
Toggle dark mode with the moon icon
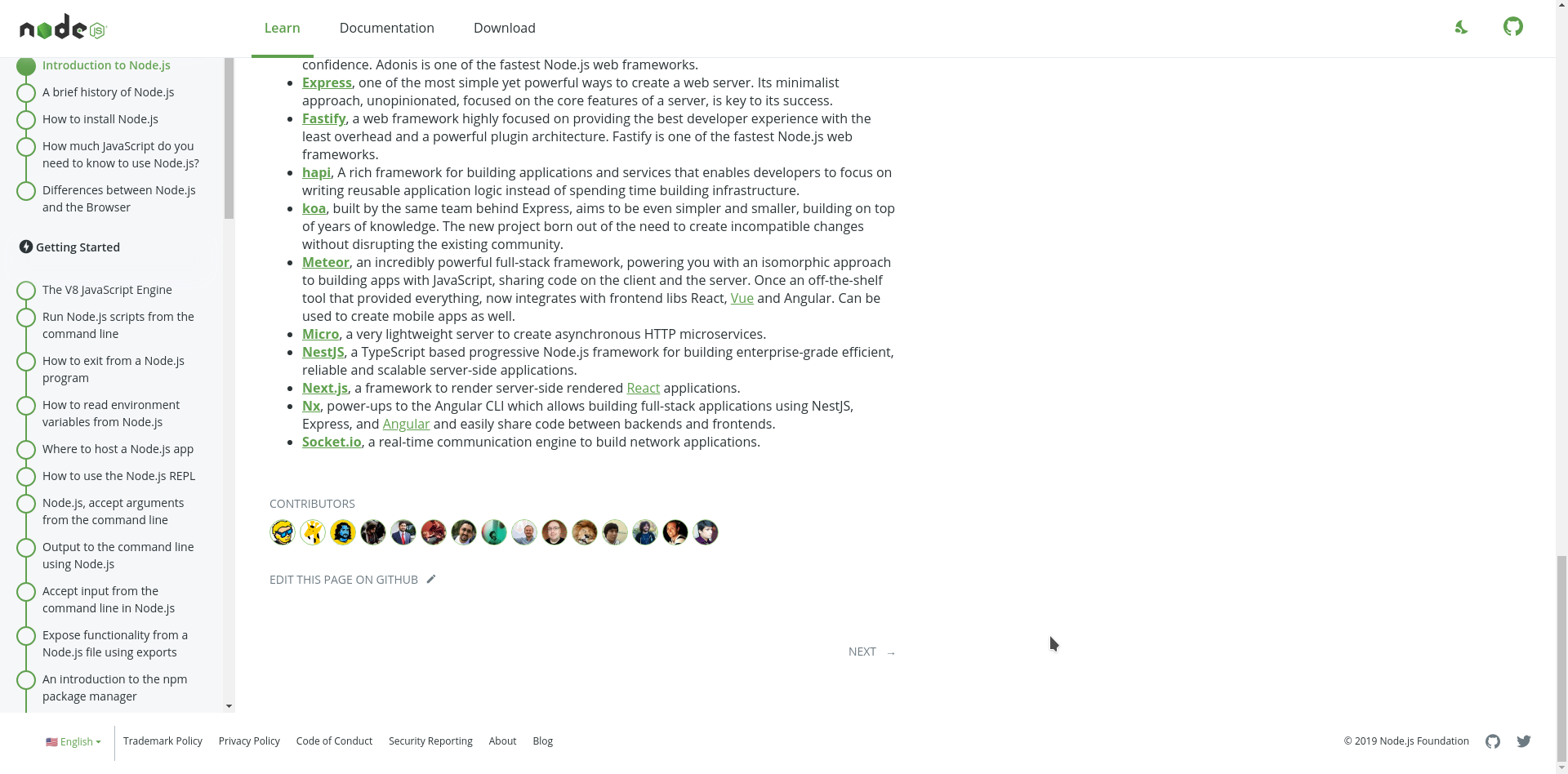click(x=1461, y=27)
